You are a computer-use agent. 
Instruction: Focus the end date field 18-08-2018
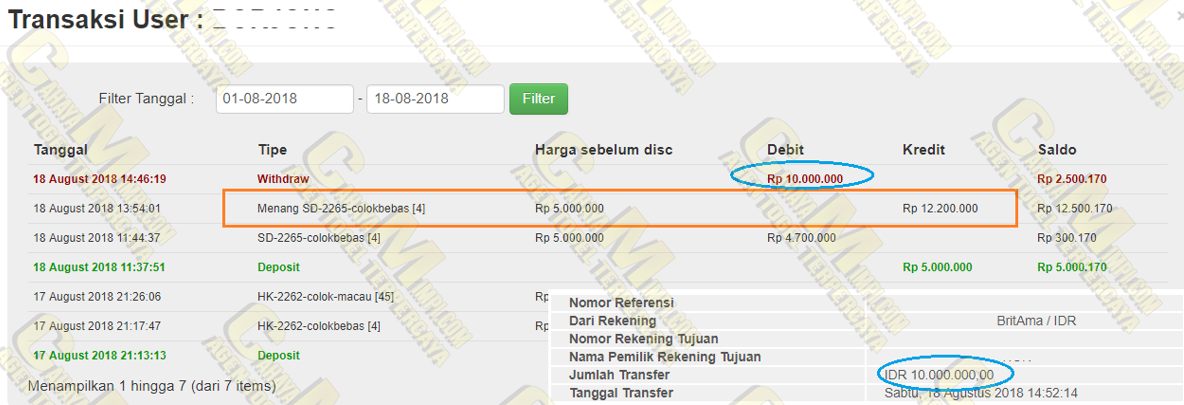[435, 99]
